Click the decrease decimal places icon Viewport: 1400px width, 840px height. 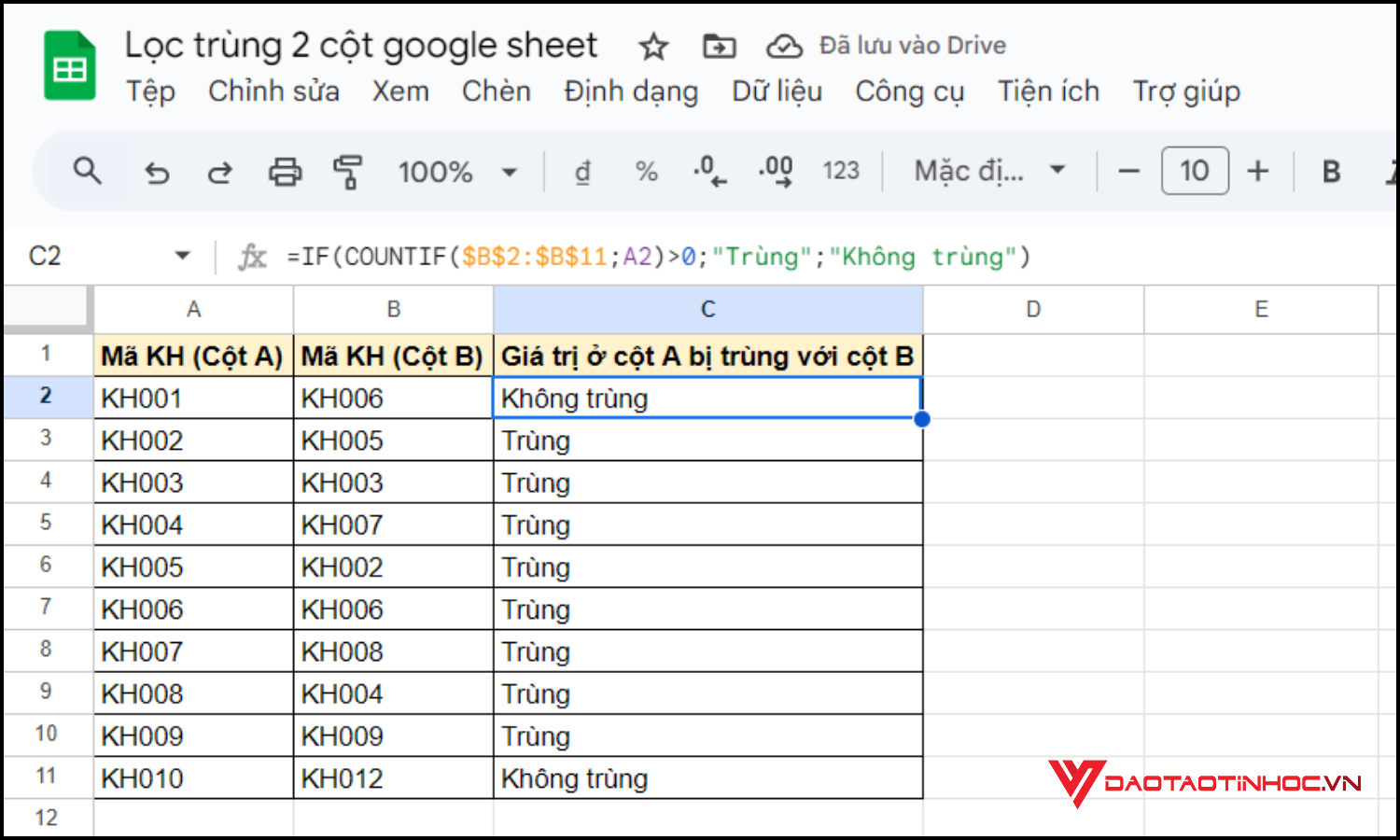(x=709, y=171)
